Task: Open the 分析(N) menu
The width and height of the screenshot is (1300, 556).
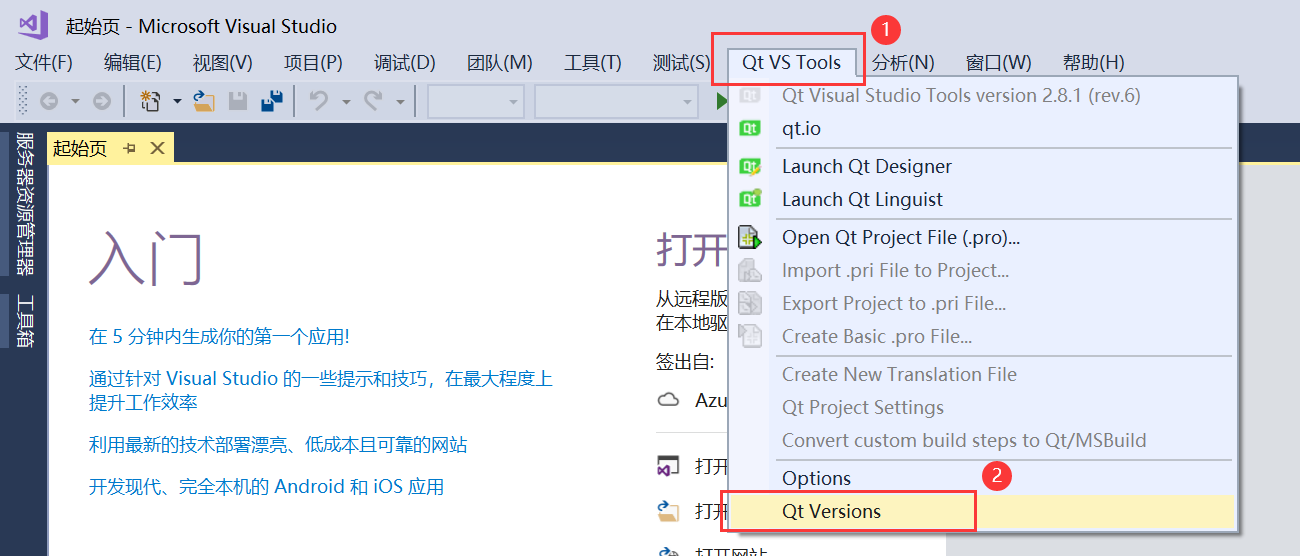Action: point(903,63)
